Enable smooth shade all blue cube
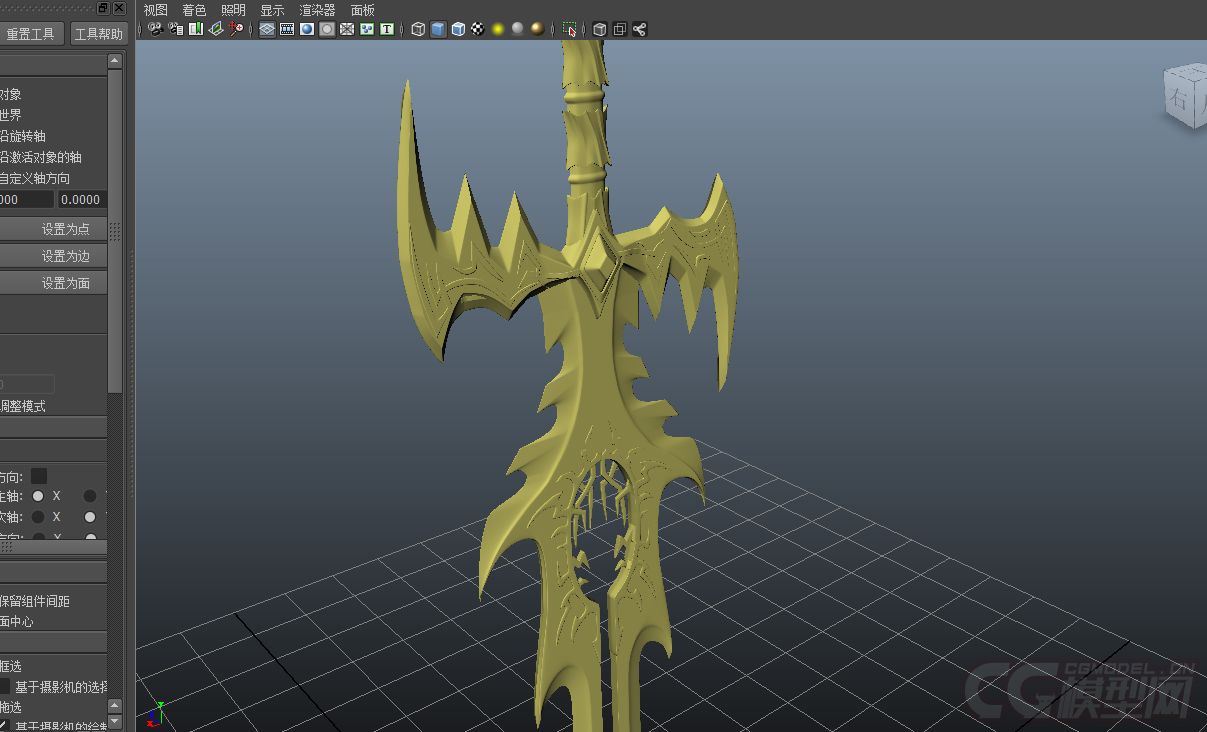This screenshot has height=732, width=1207. 438,29
